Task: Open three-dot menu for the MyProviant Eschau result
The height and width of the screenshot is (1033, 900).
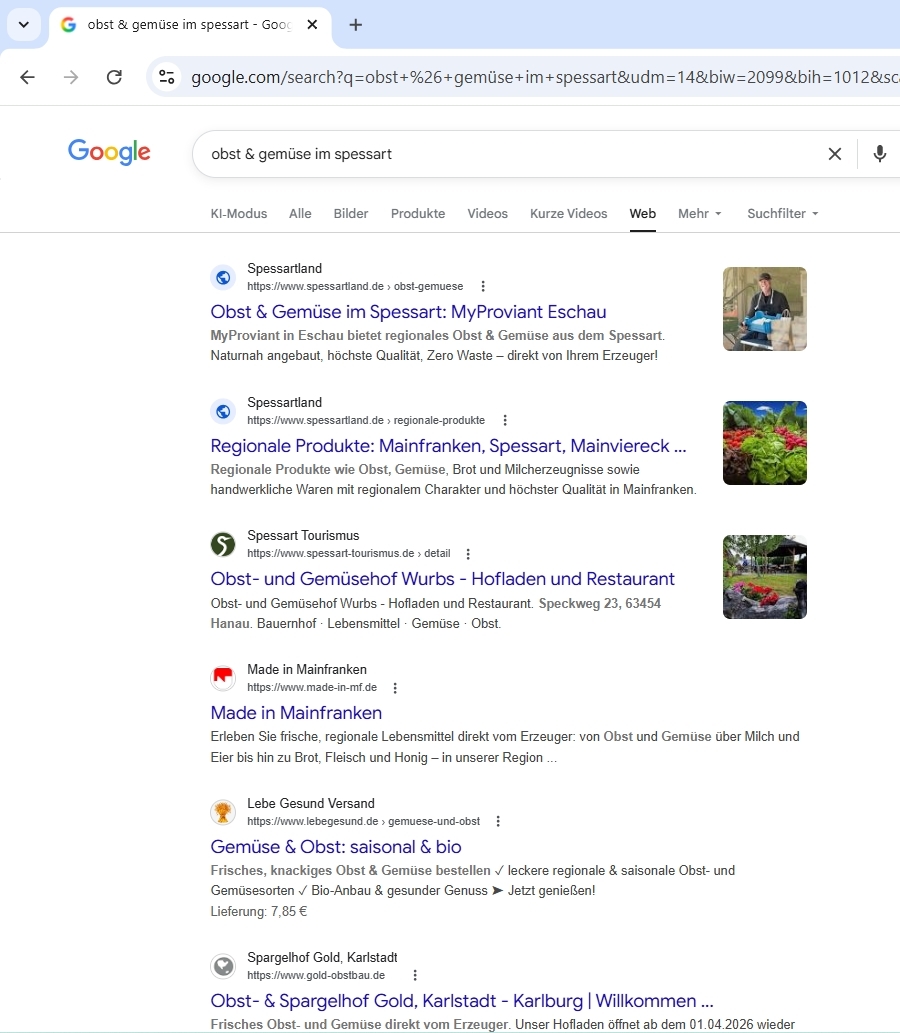Action: [x=484, y=287]
